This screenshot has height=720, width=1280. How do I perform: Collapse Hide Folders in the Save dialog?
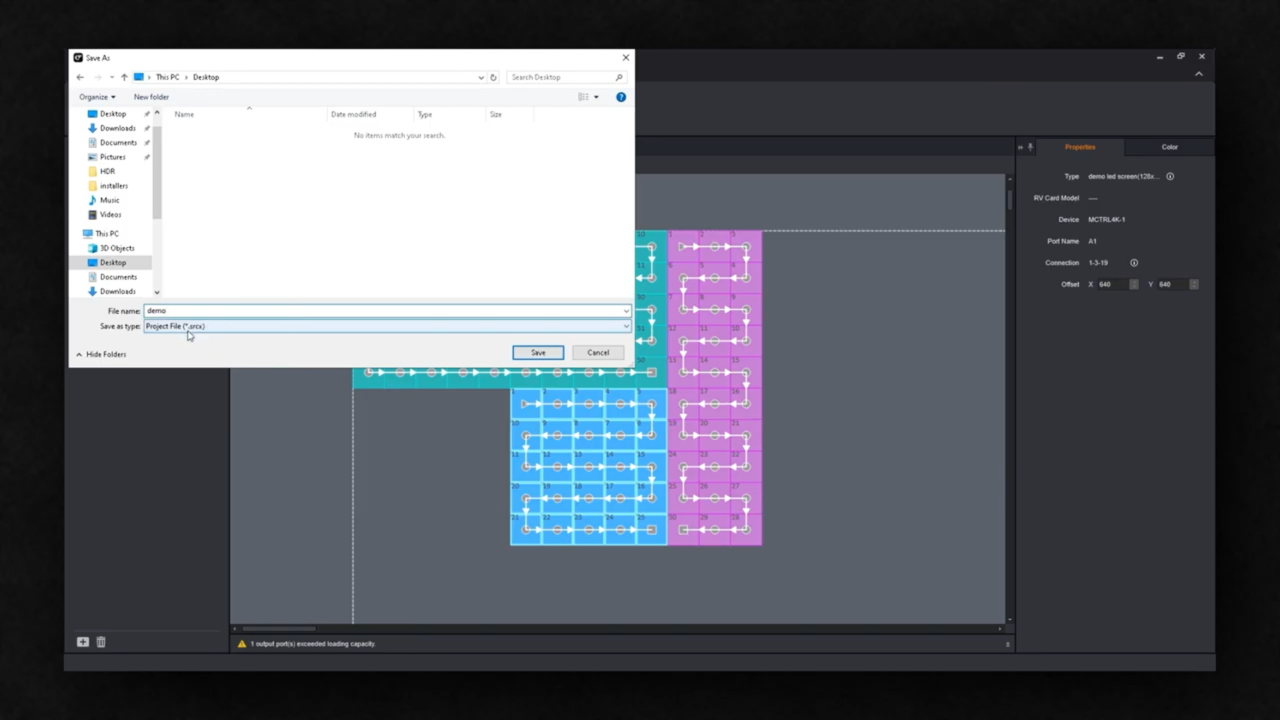click(101, 354)
